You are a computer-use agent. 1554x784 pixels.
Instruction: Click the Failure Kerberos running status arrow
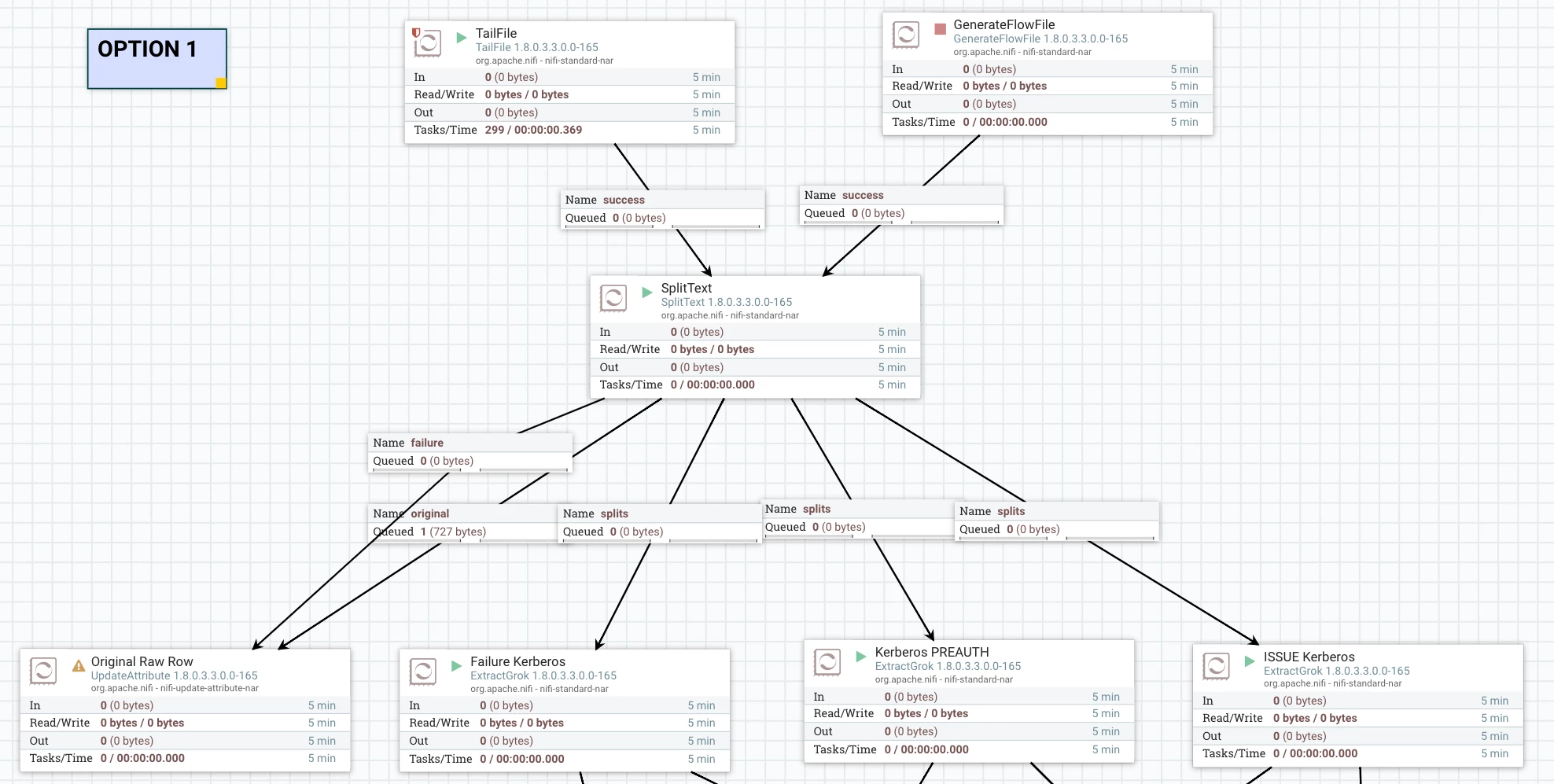[456, 666]
